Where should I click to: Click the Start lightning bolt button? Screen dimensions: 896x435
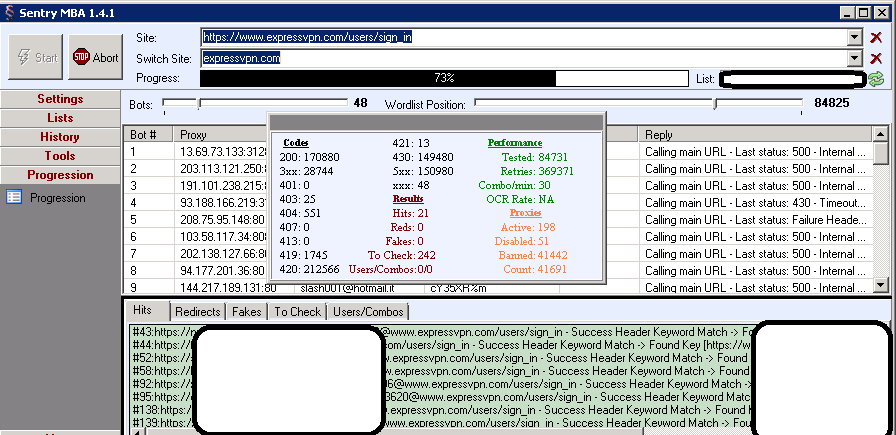36,57
